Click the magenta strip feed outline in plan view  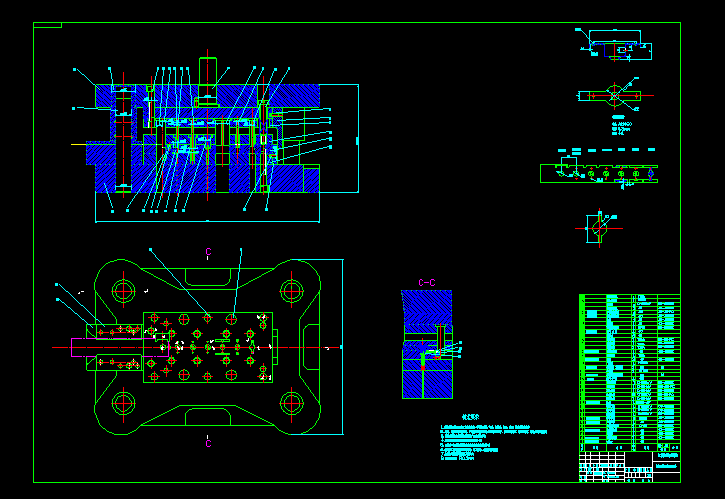pyautogui.click(x=120, y=347)
